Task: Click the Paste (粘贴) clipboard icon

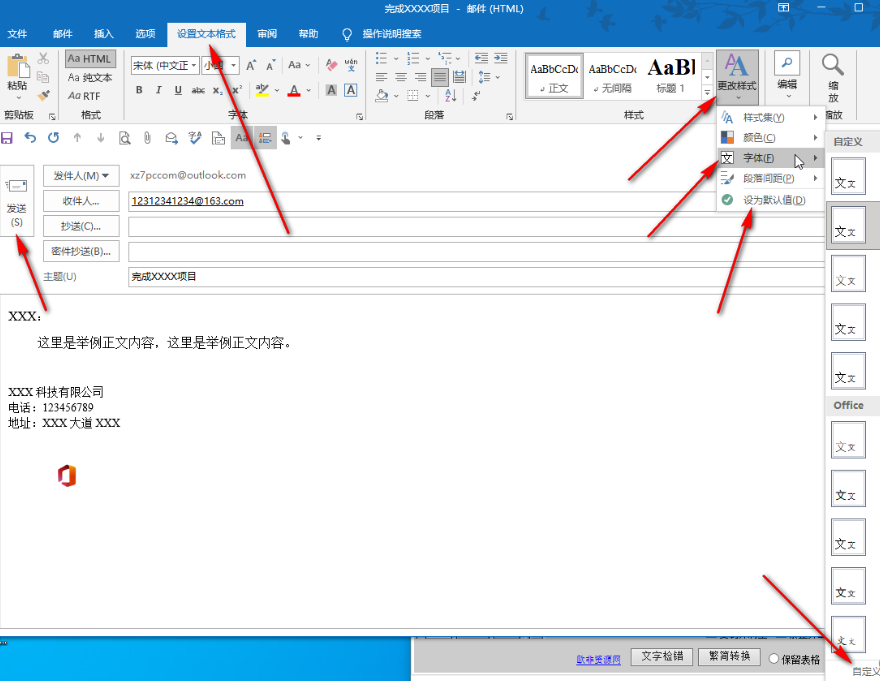Action: point(17,66)
